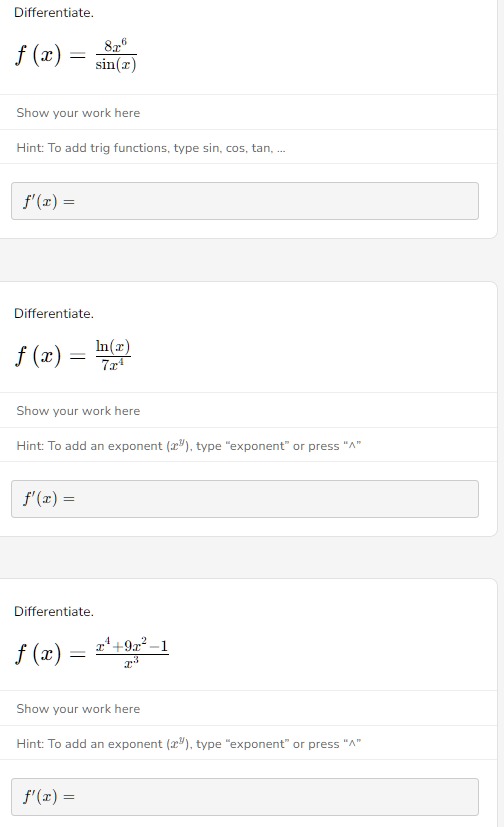Expand "Show your work here" for the polynomial quotient problem
Viewport: 504px width, 827px height.
pyautogui.click(x=78, y=709)
